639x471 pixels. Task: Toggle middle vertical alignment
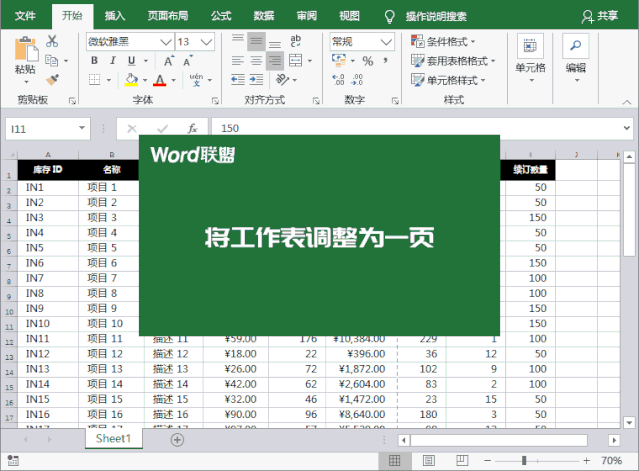256,41
